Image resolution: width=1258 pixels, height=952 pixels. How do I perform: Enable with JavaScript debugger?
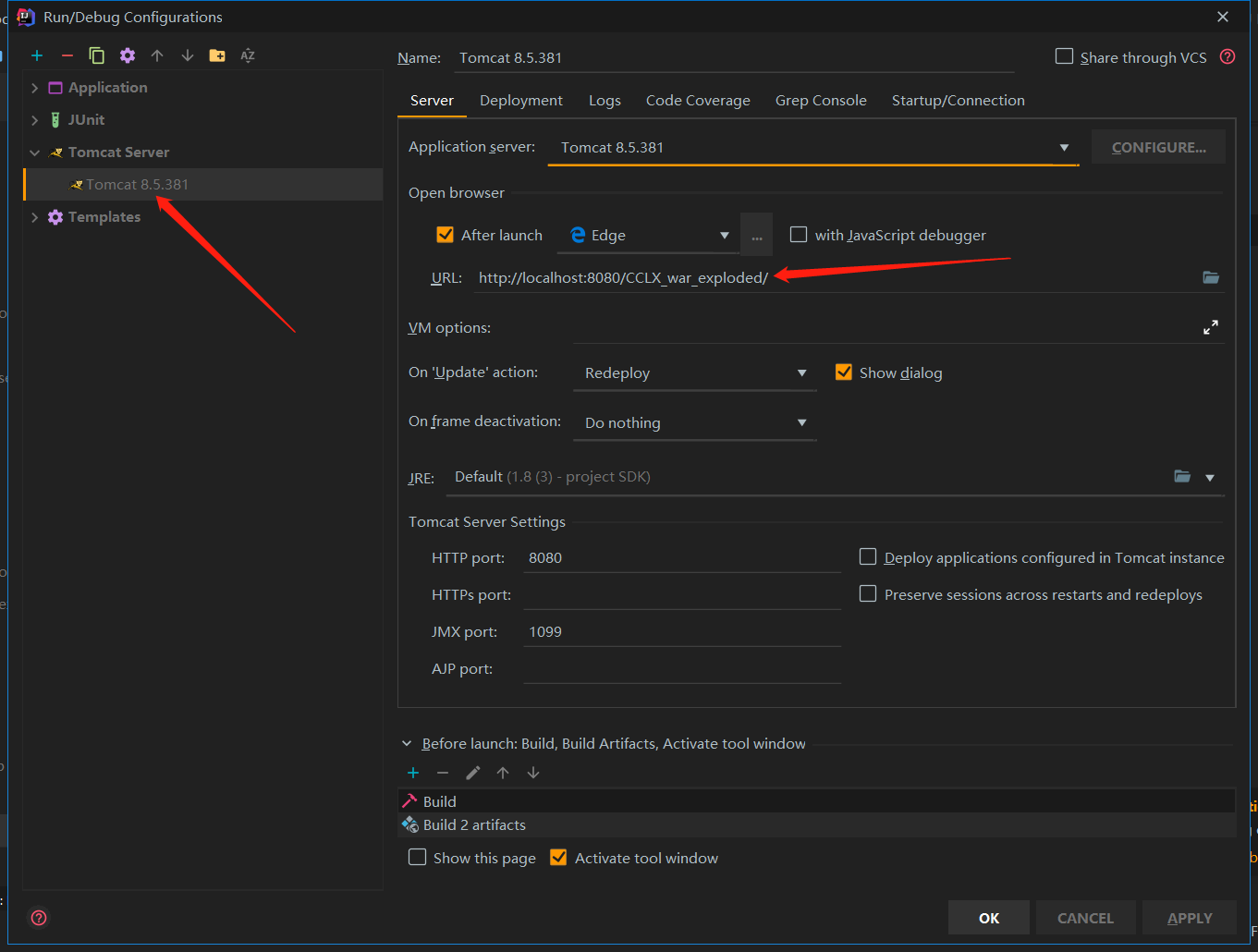(799, 234)
